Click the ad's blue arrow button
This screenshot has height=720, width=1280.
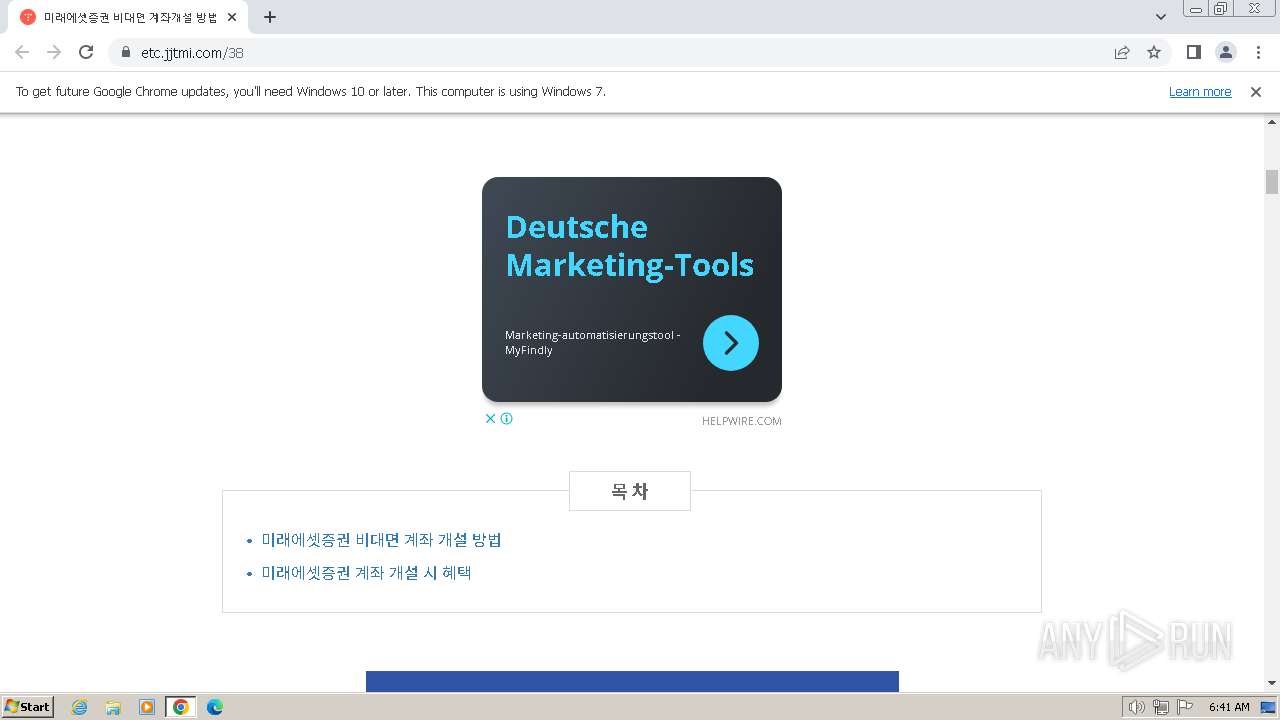tap(731, 343)
